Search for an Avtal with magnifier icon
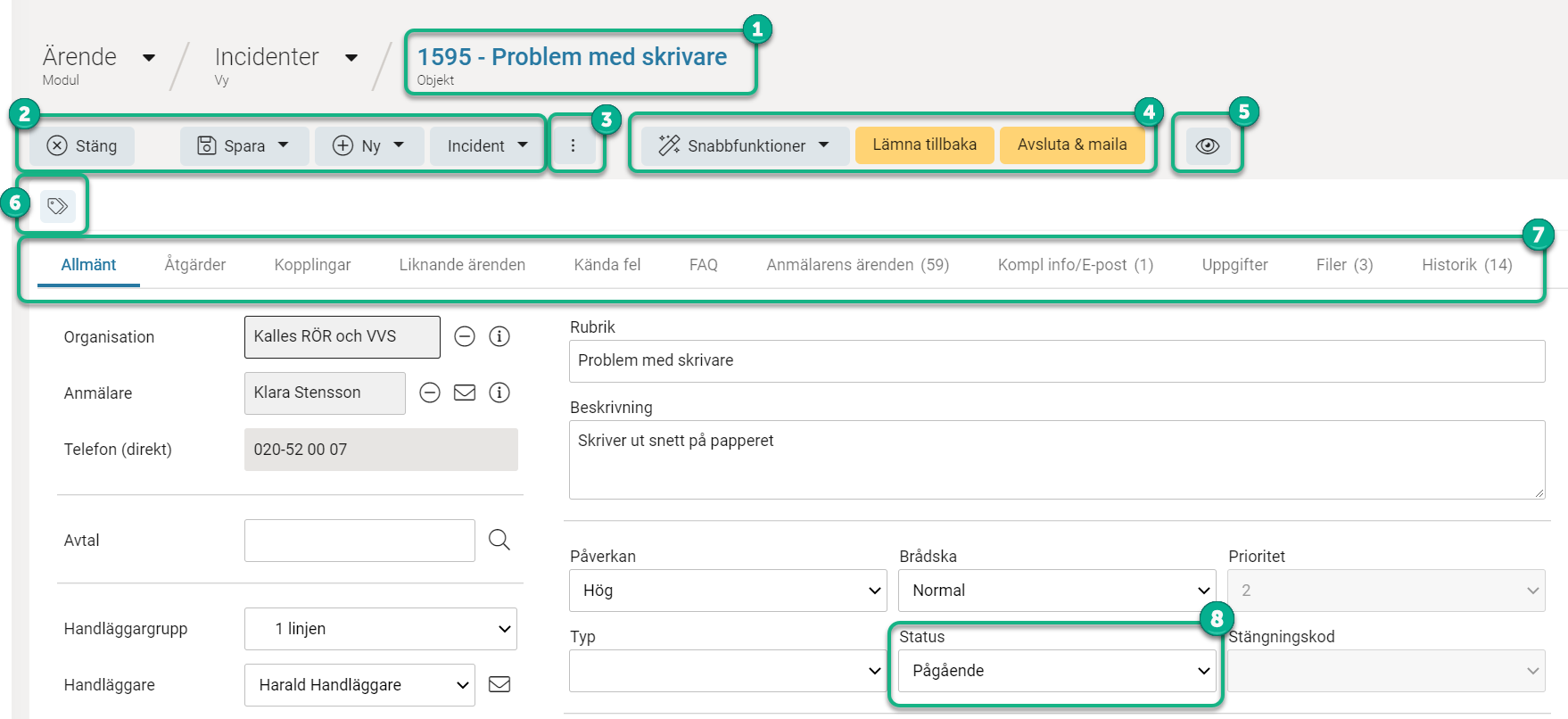 (x=499, y=540)
